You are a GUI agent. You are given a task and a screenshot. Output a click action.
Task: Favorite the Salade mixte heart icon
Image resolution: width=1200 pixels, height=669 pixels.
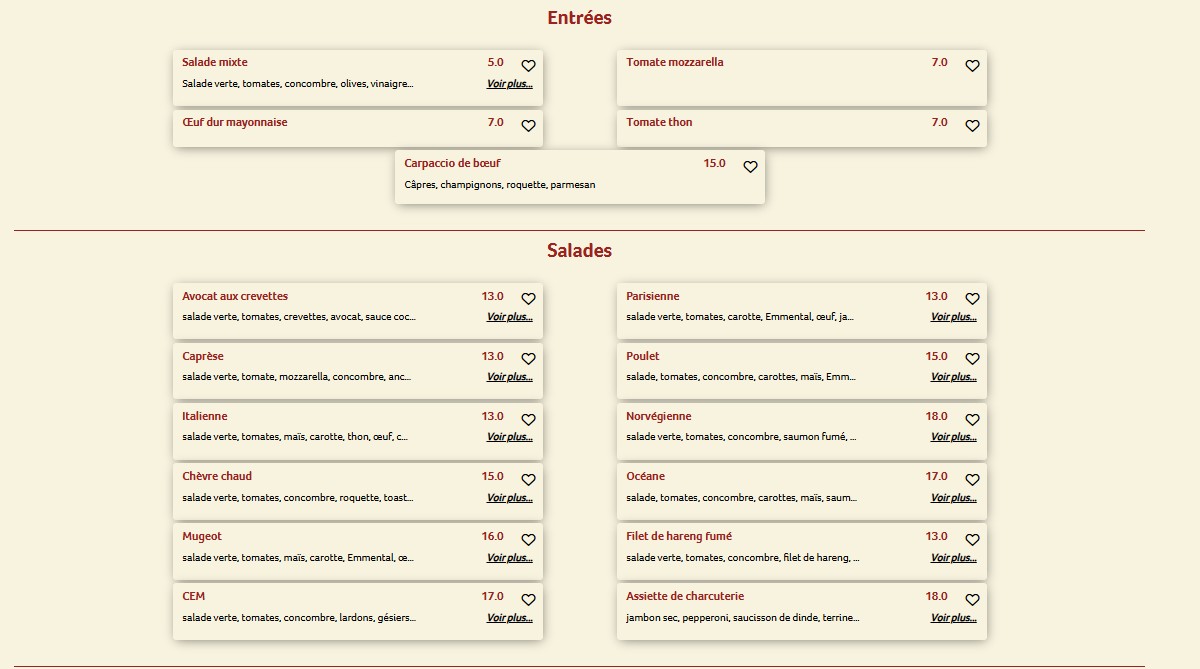click(528, 66)
